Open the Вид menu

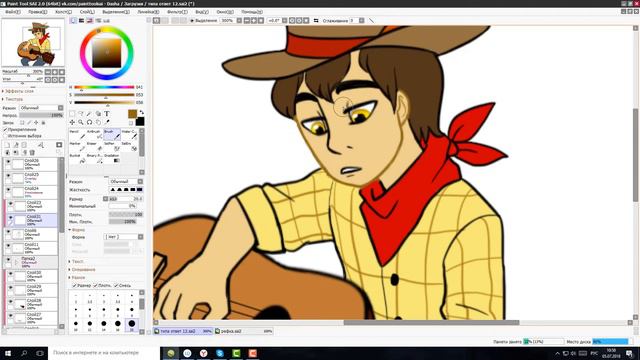(x=202, y=12)
